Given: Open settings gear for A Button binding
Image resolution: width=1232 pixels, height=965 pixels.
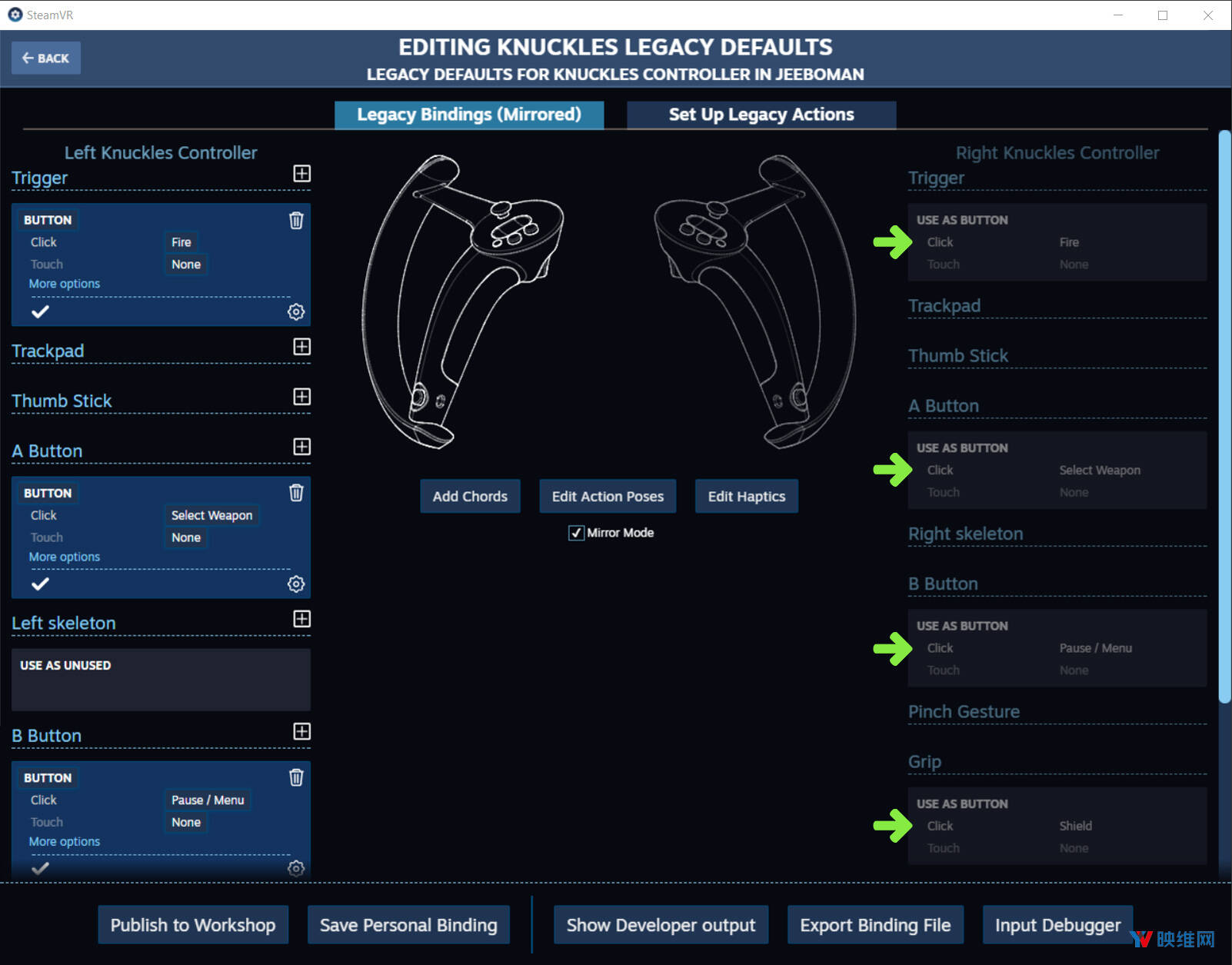Looking at the screenshot, I should pyautogui.click(x=296, y=584).
